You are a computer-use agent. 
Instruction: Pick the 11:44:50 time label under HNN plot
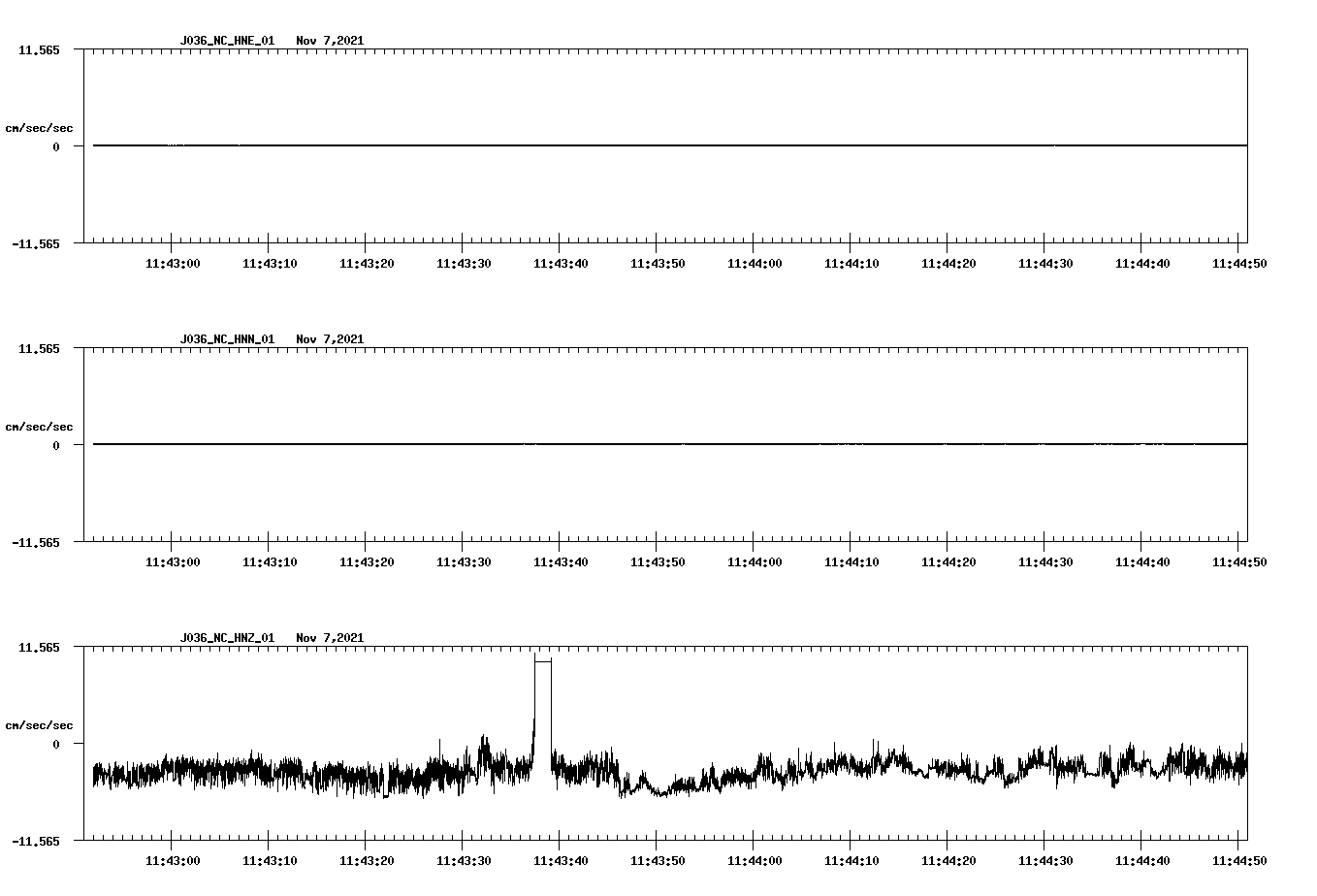(x=1239, y=562)
